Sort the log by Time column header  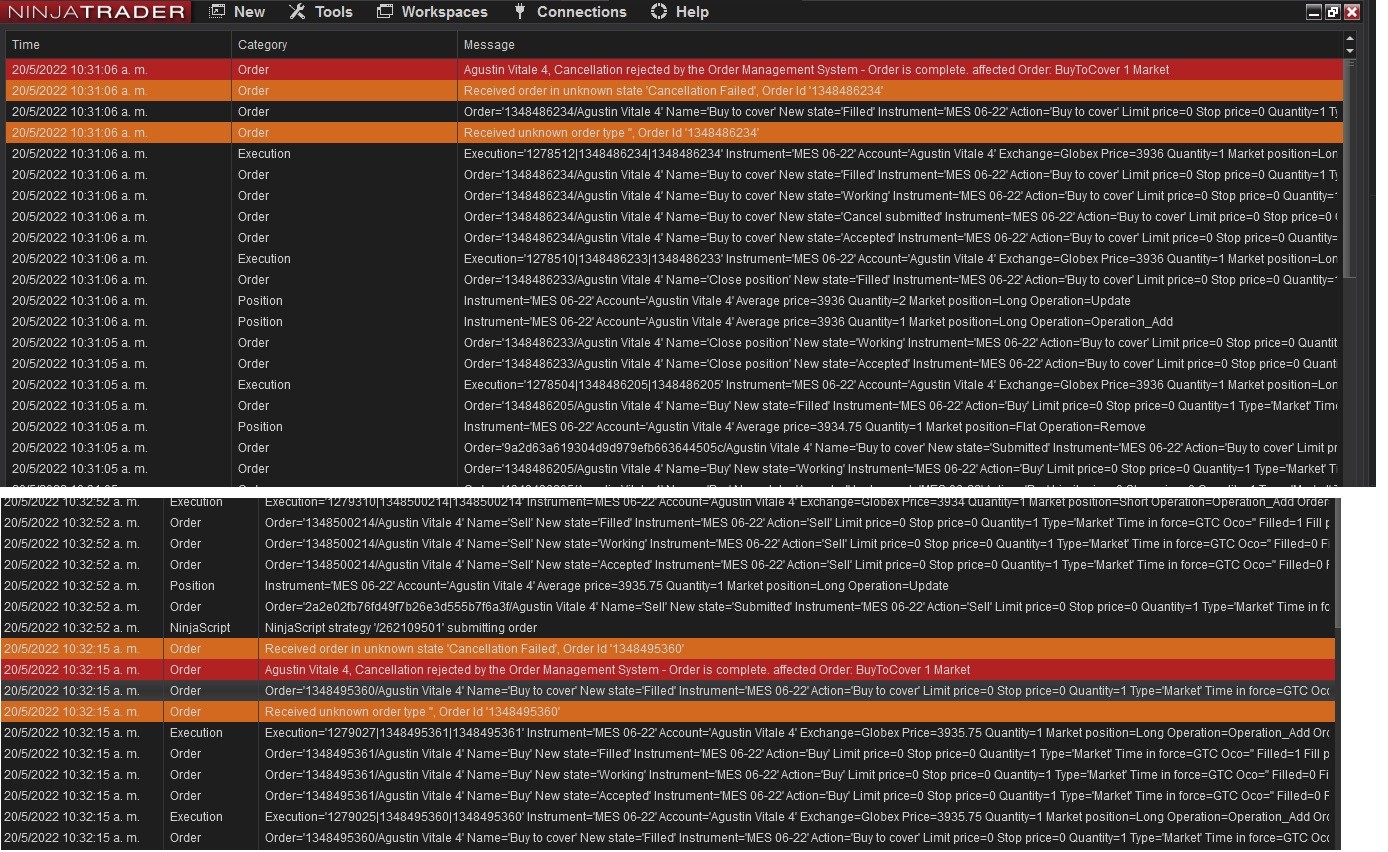119,45
